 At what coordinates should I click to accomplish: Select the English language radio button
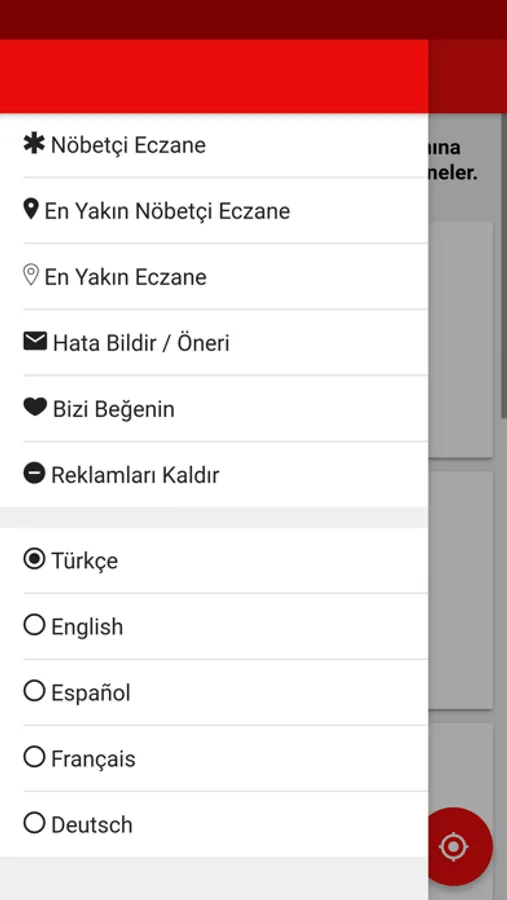click(34, 625)
